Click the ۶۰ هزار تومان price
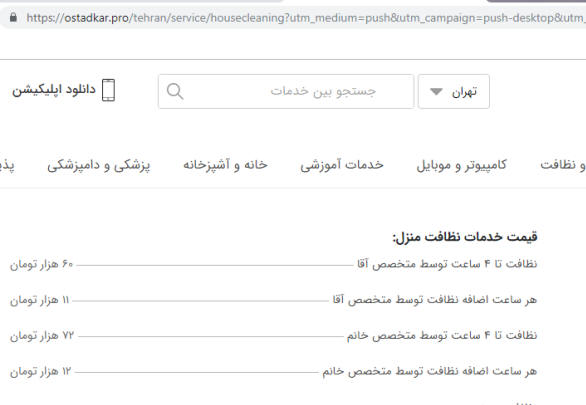Screen dimensions: 586x405 point(41,265)
